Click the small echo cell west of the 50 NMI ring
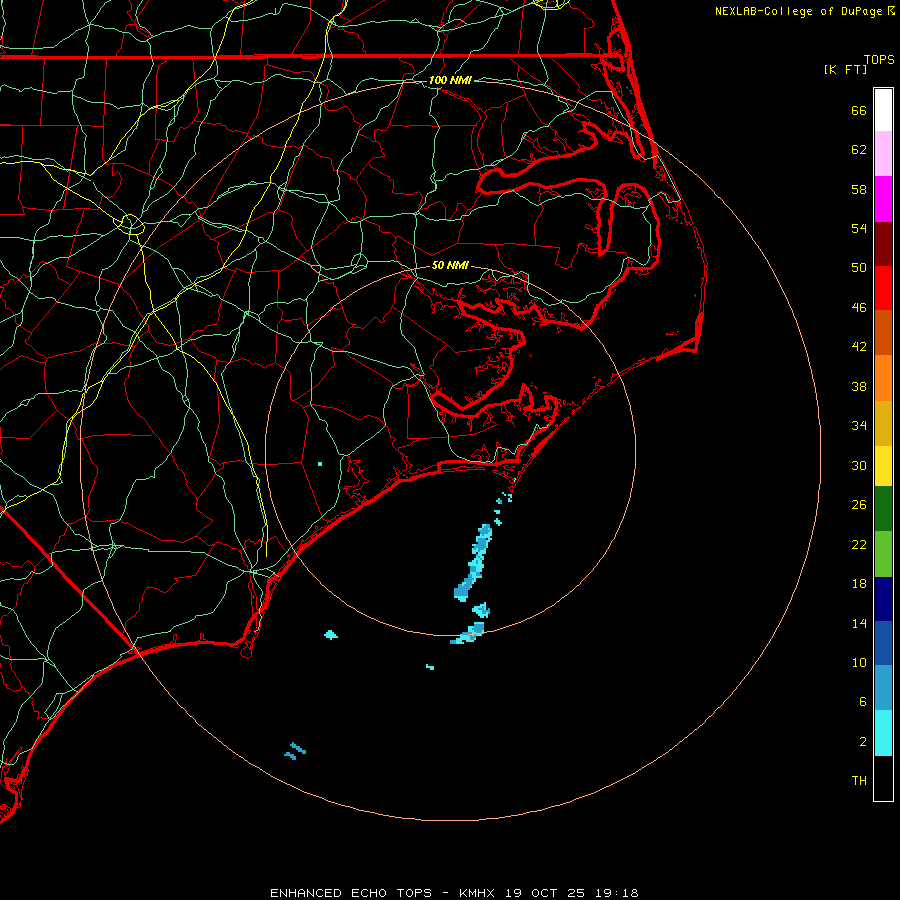 coord(331,634)
